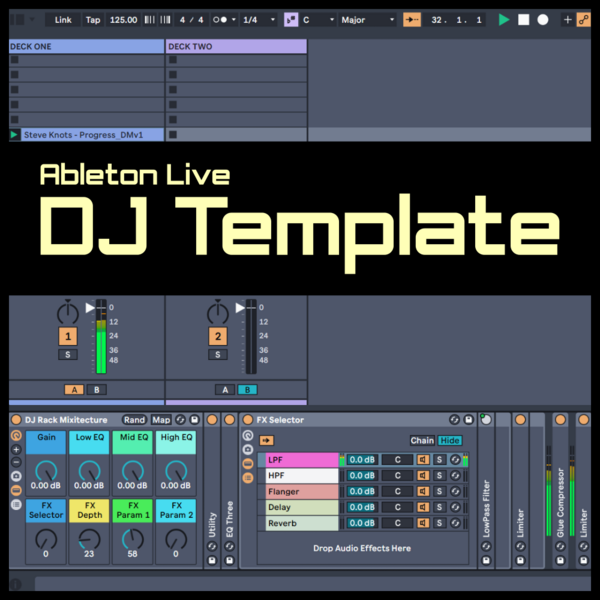Solo DECK ONE with its S button
The width and height of the screenshot is (600, 600).
click(x=68, y=355)
